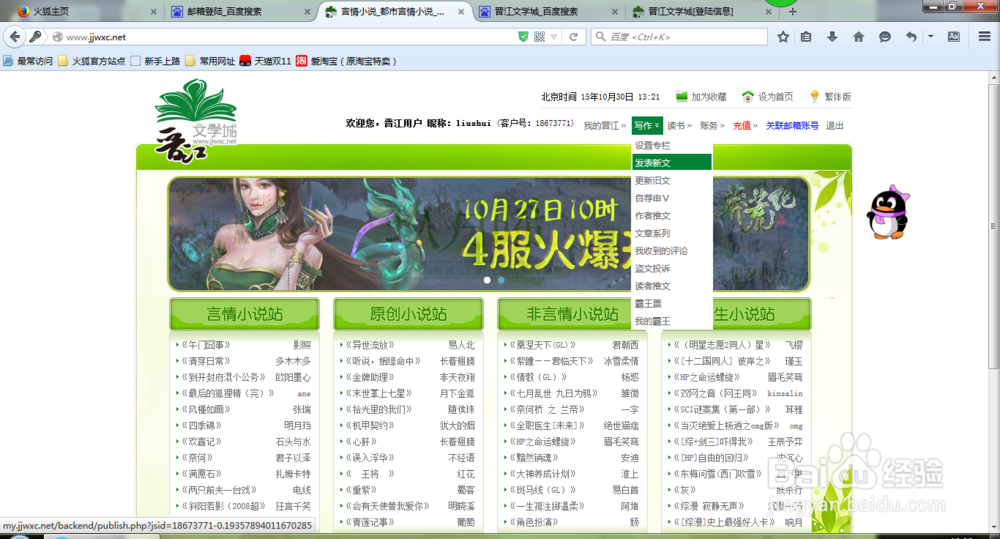Viewport: 1000px width, 539px height.
Task: Open the Firefox hamburger menu
Action: pos(985,36)
